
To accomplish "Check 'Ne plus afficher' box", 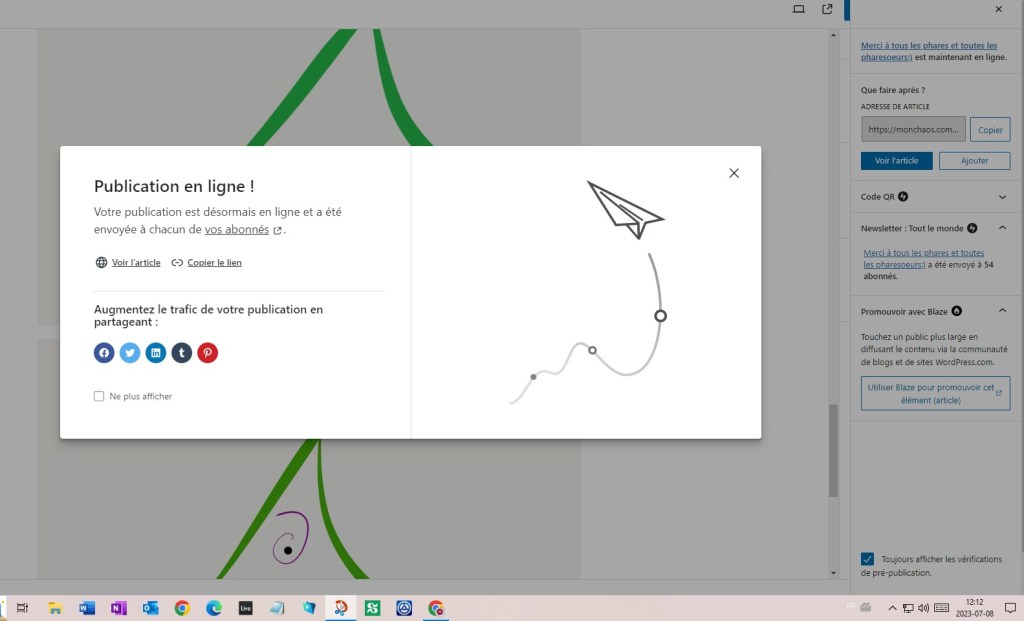I will tap(99, 396).
